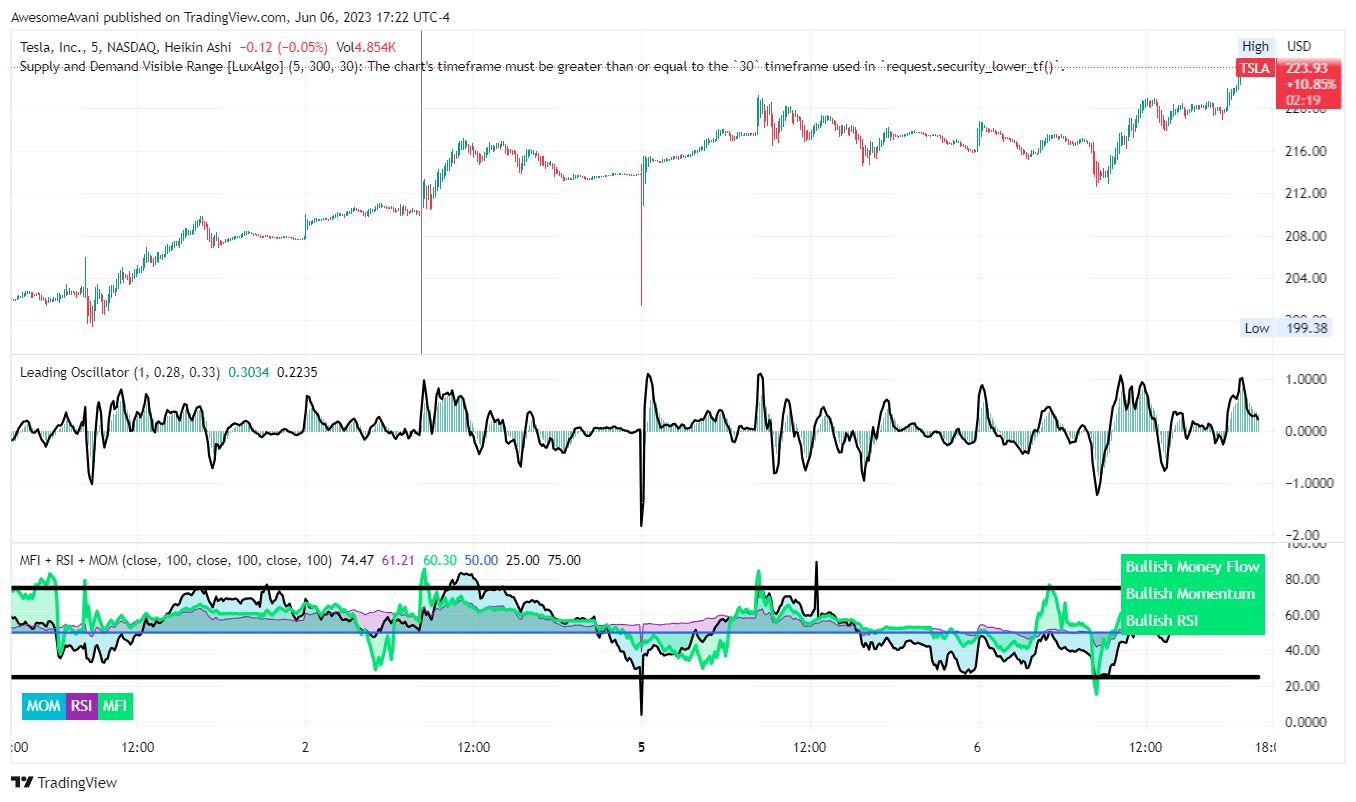Click the date 6 on time axis
This screenshot has width=1356, height=802.
977,747
